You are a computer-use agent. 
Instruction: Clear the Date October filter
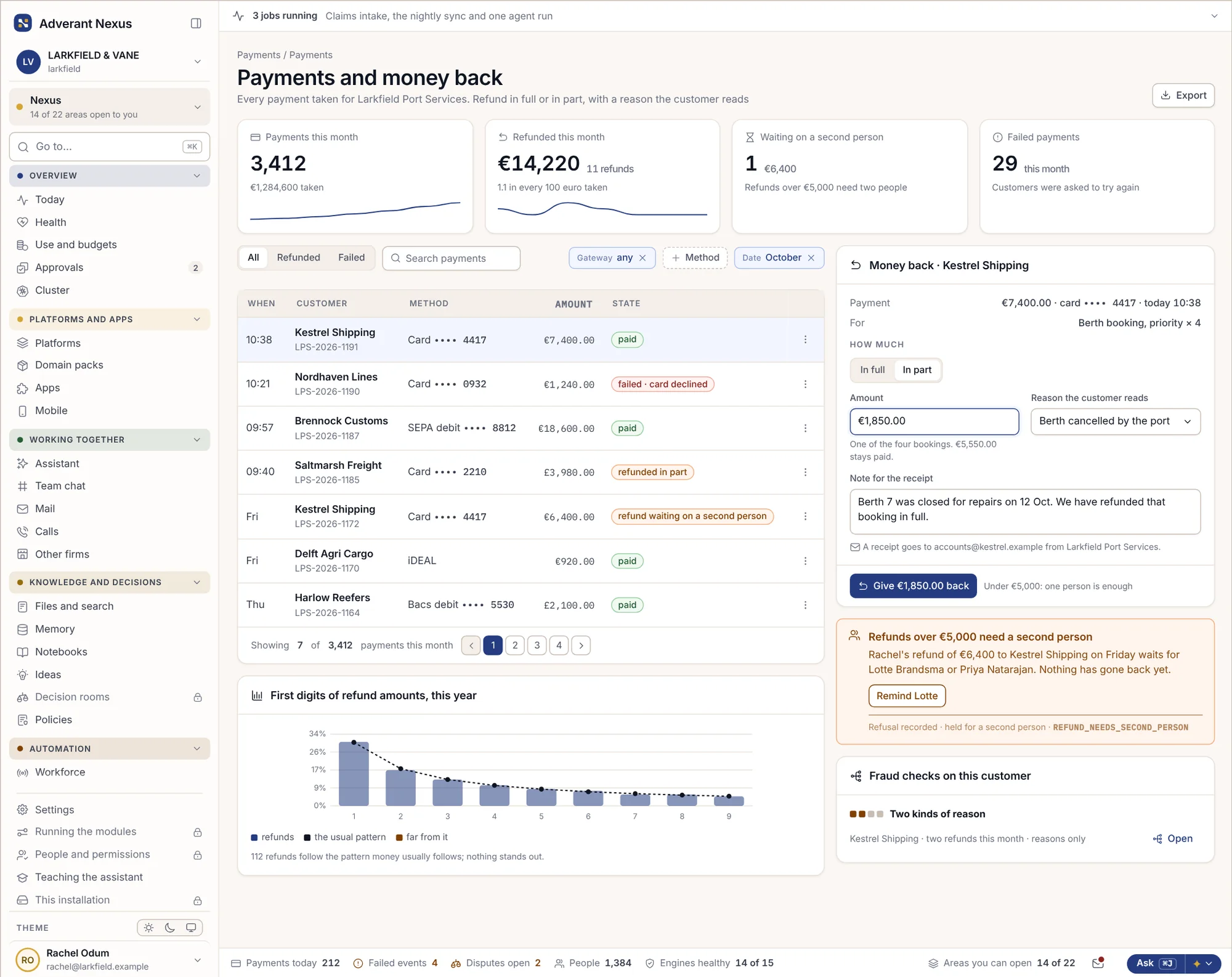(x=811, y=258)
